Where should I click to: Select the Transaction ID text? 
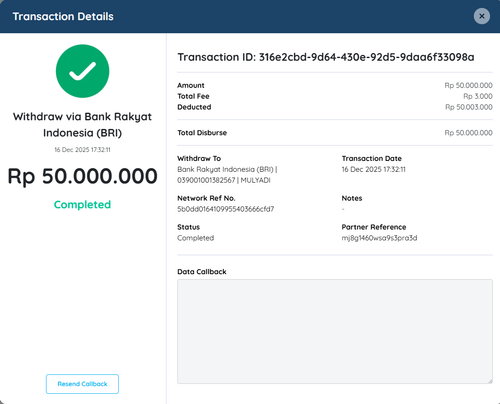[326, 57]
